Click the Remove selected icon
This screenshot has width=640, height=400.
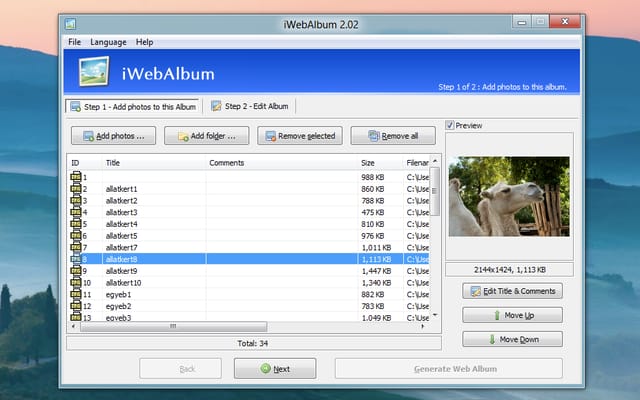coord(271,136)
